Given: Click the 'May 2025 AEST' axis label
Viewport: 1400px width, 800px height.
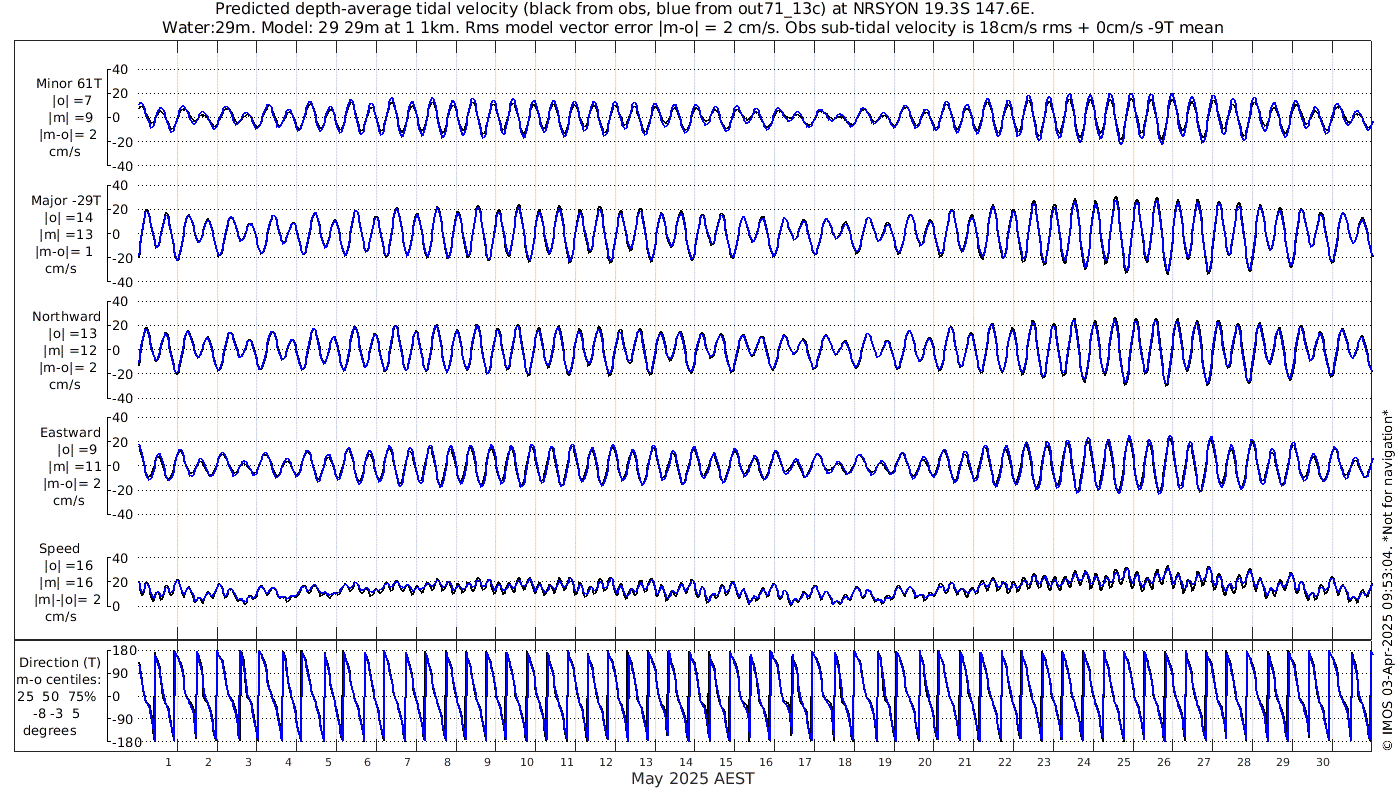Looking at the screenshot, I should 692,778.
